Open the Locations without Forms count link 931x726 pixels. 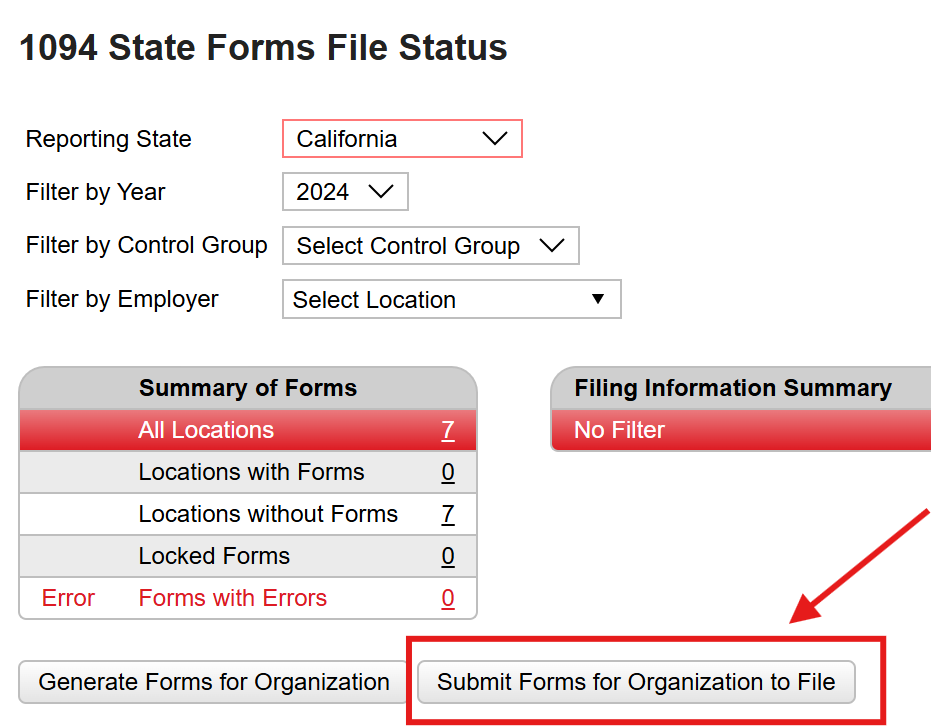click(x=447, y=513)
